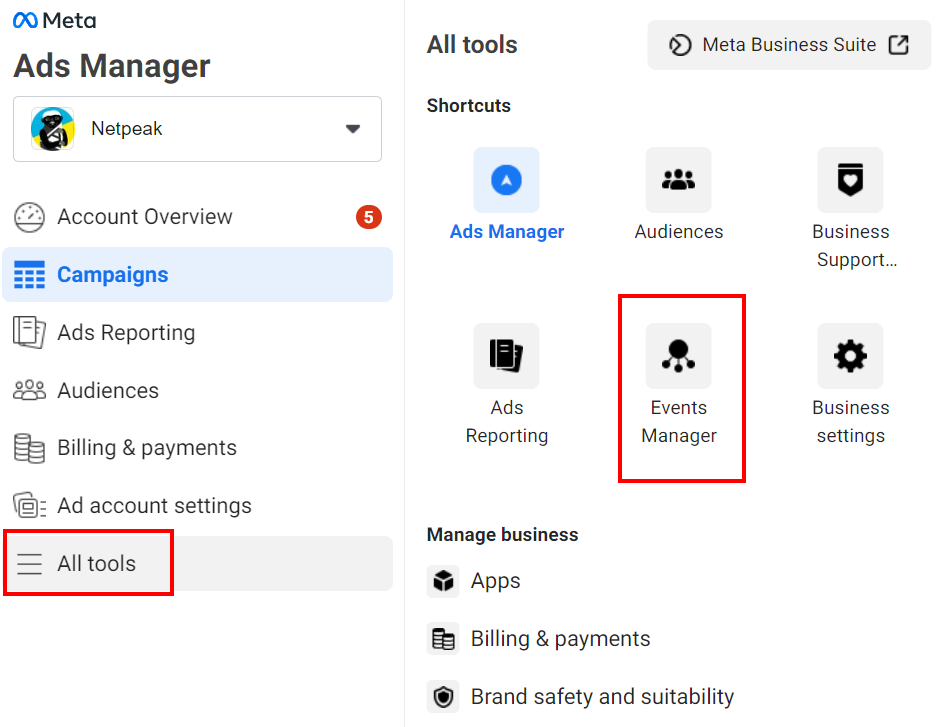Click the red 5 notification badge
This screenshot has width=945, height=727.
coord(369,217)
